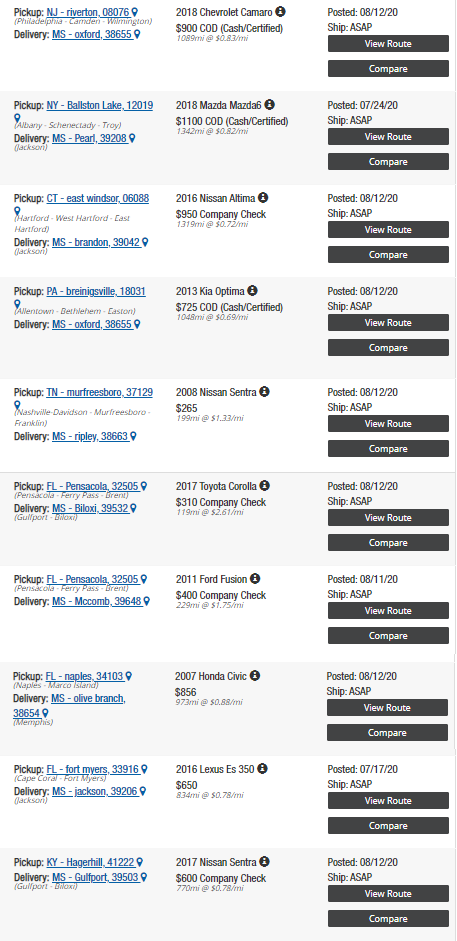Follow the TN - murfreesboro, 37129 link
Screen dimensions: 457x941
(100, 392)
